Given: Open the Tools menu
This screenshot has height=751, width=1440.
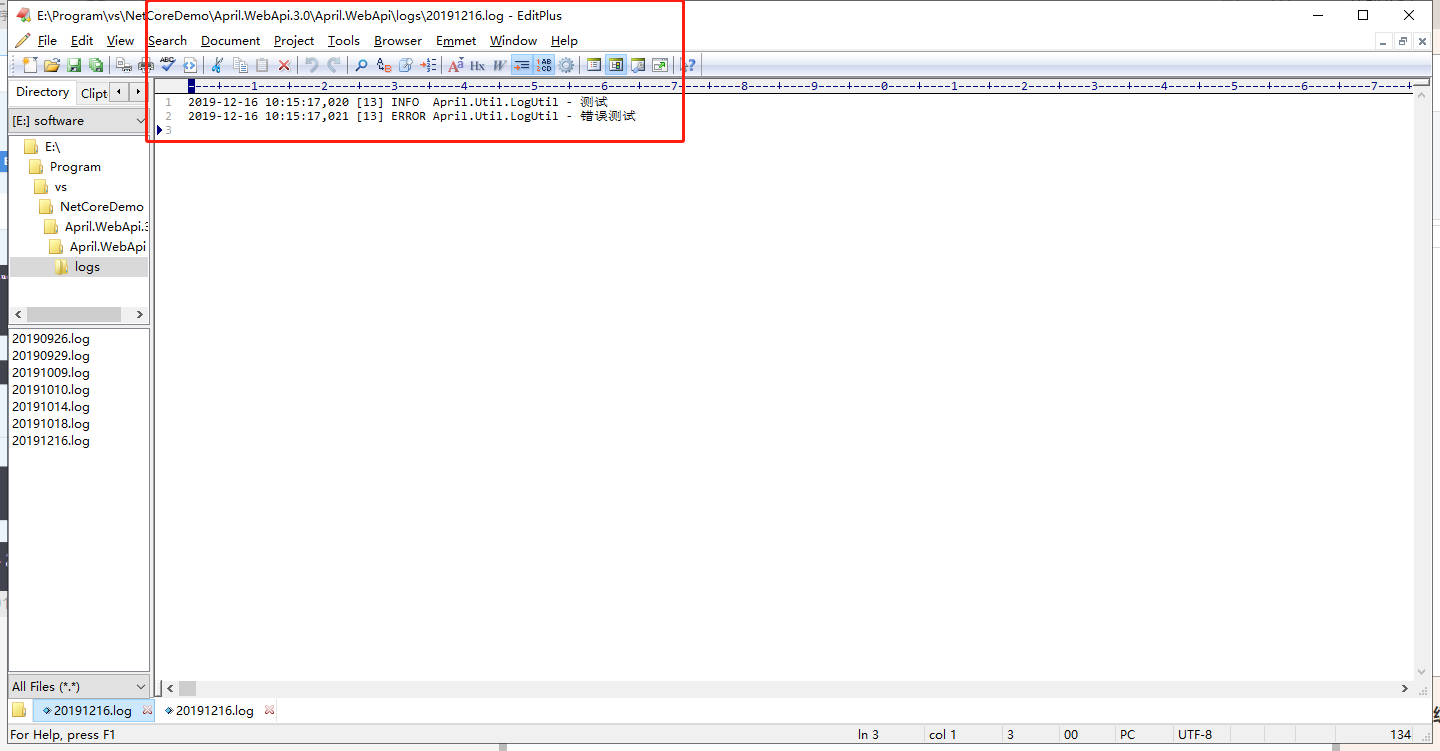Looking at the screenshot, I should click(x=343, y=41).
